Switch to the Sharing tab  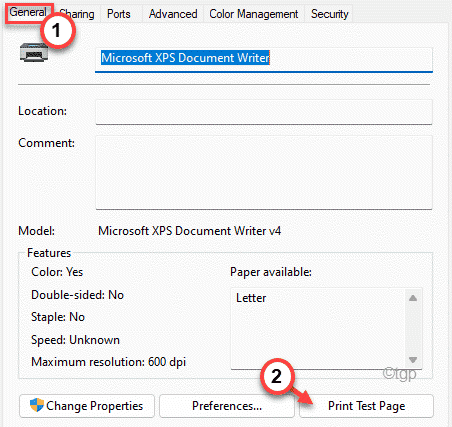click(x=77, y=14)
